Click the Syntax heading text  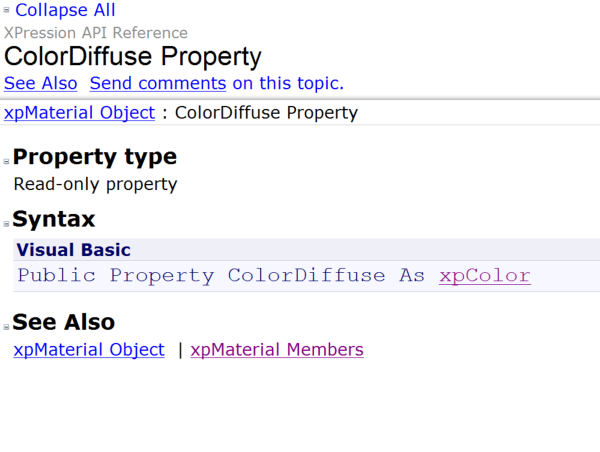point(54,219)
